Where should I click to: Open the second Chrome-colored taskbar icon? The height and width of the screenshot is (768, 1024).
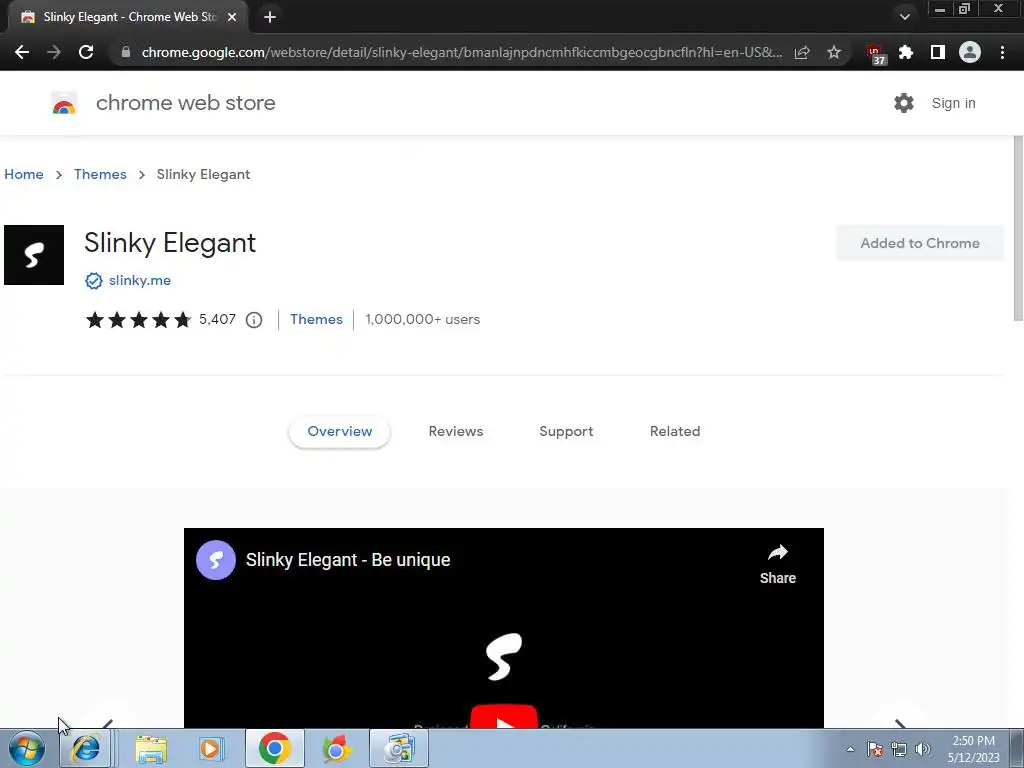pyautogui.click(x=336, y=748)
